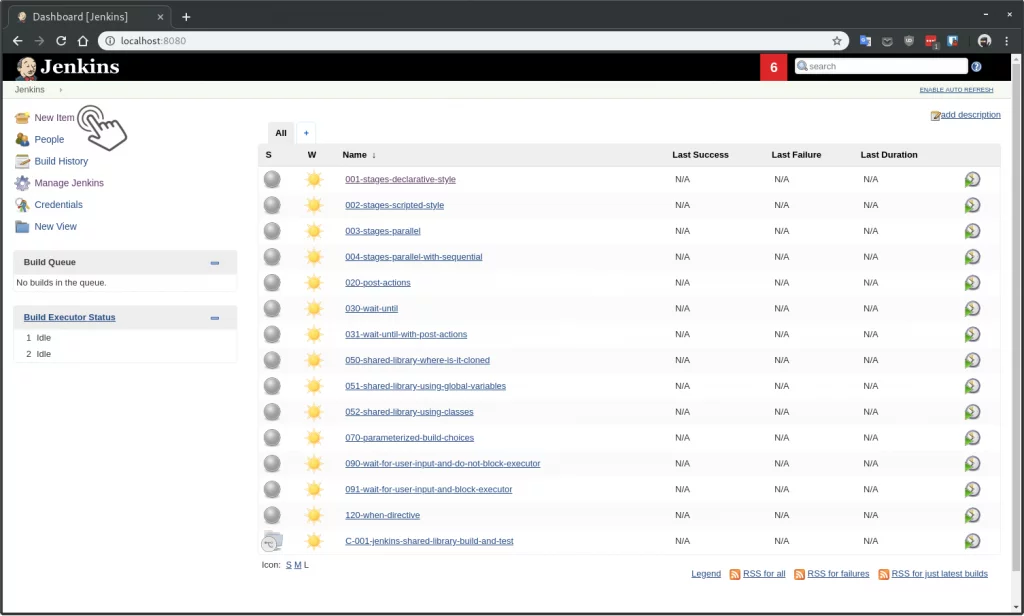Open RSS for just latest builds

pos(939,574)
